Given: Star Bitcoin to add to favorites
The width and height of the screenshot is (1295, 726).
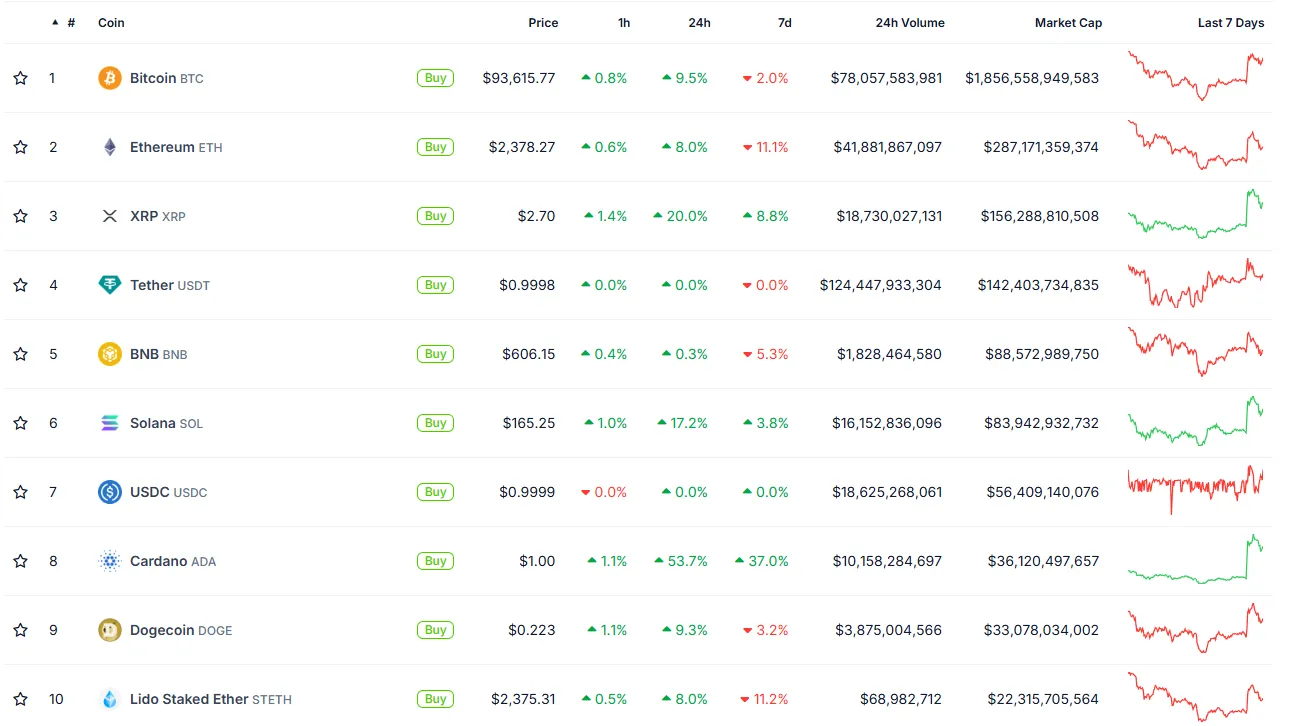Looking at the screenshot, I should pyautogui.click(x=20, y=78).
